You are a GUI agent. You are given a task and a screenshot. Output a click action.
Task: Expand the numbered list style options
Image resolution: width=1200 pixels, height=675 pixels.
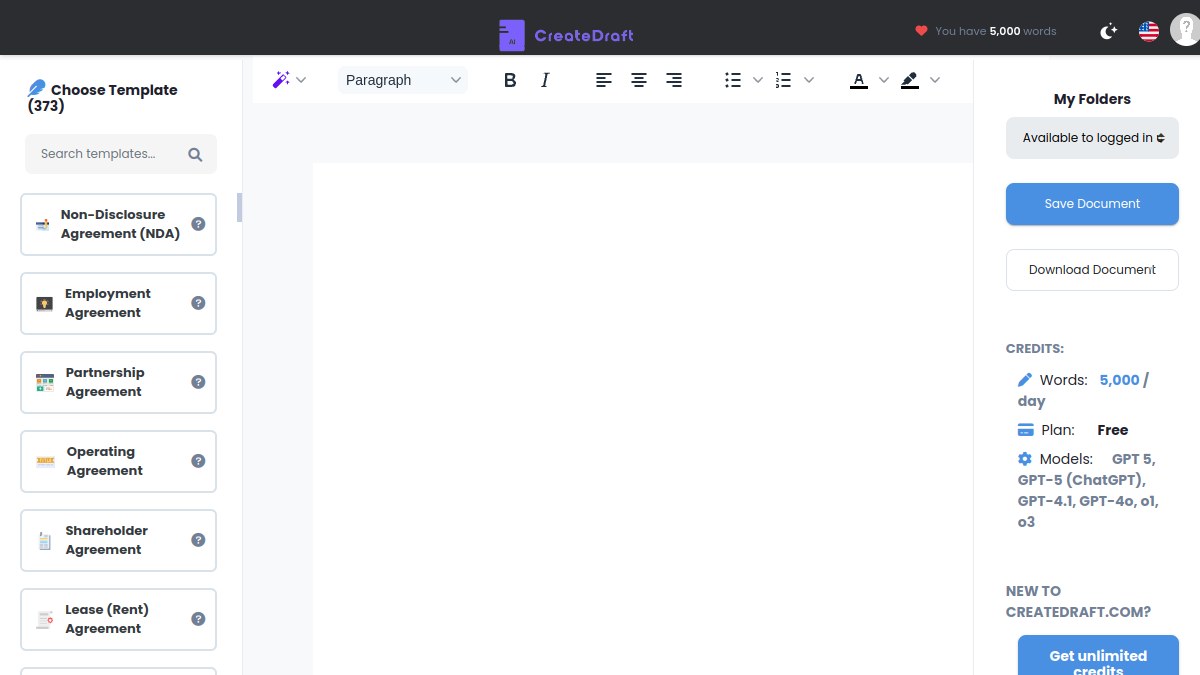[809, 80]
